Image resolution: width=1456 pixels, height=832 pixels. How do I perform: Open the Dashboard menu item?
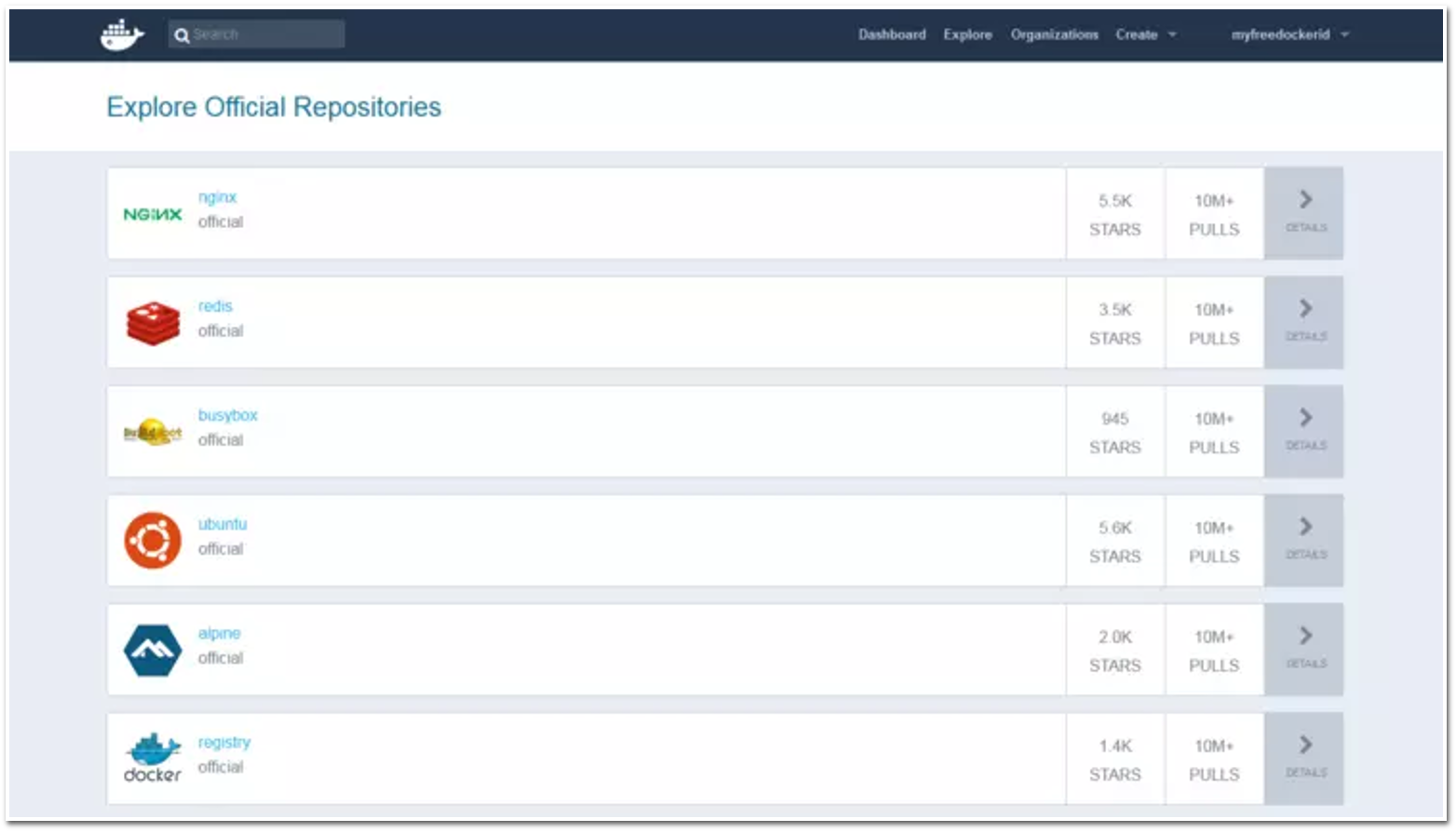coord(892,34)
